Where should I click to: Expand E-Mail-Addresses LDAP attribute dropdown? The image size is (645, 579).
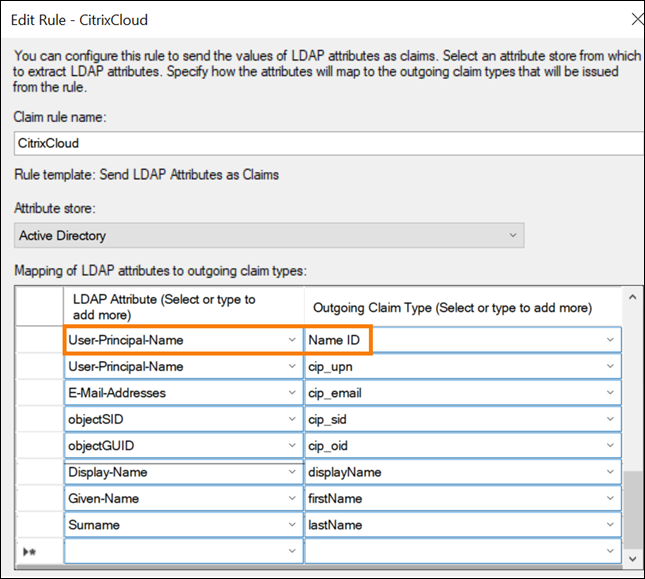292,393
